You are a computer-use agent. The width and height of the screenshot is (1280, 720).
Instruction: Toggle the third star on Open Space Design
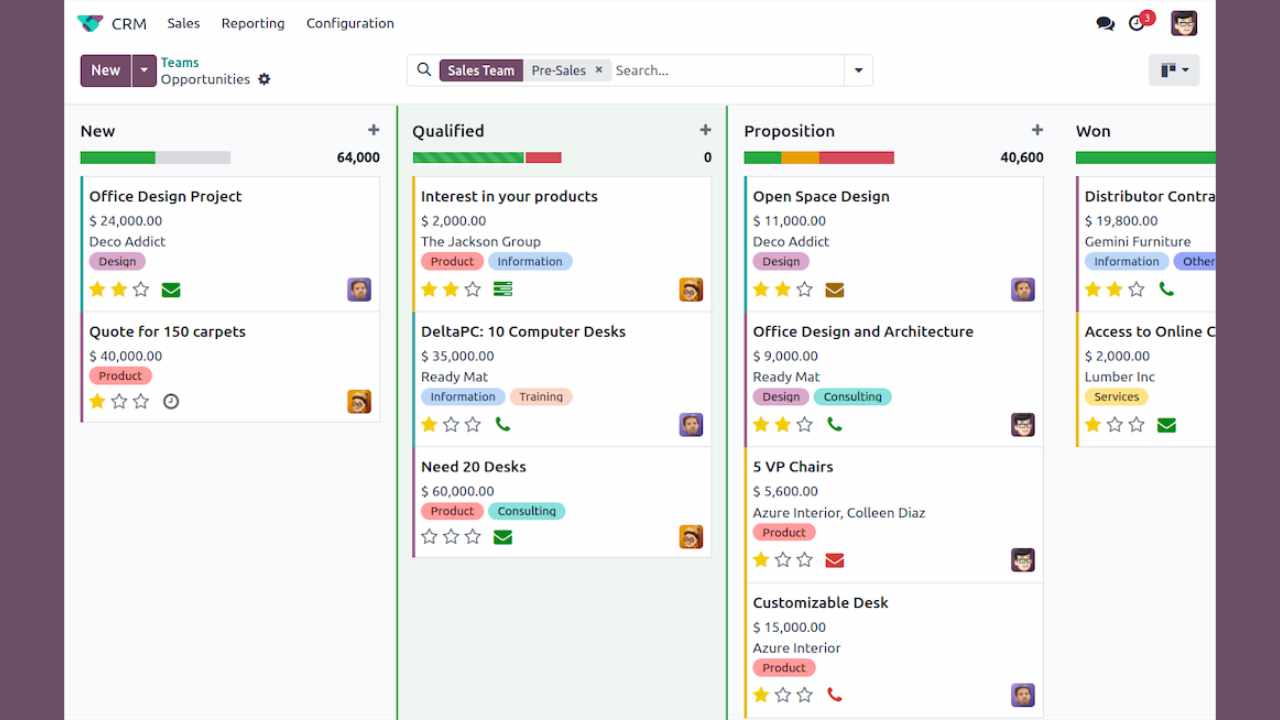coord(805,289)
